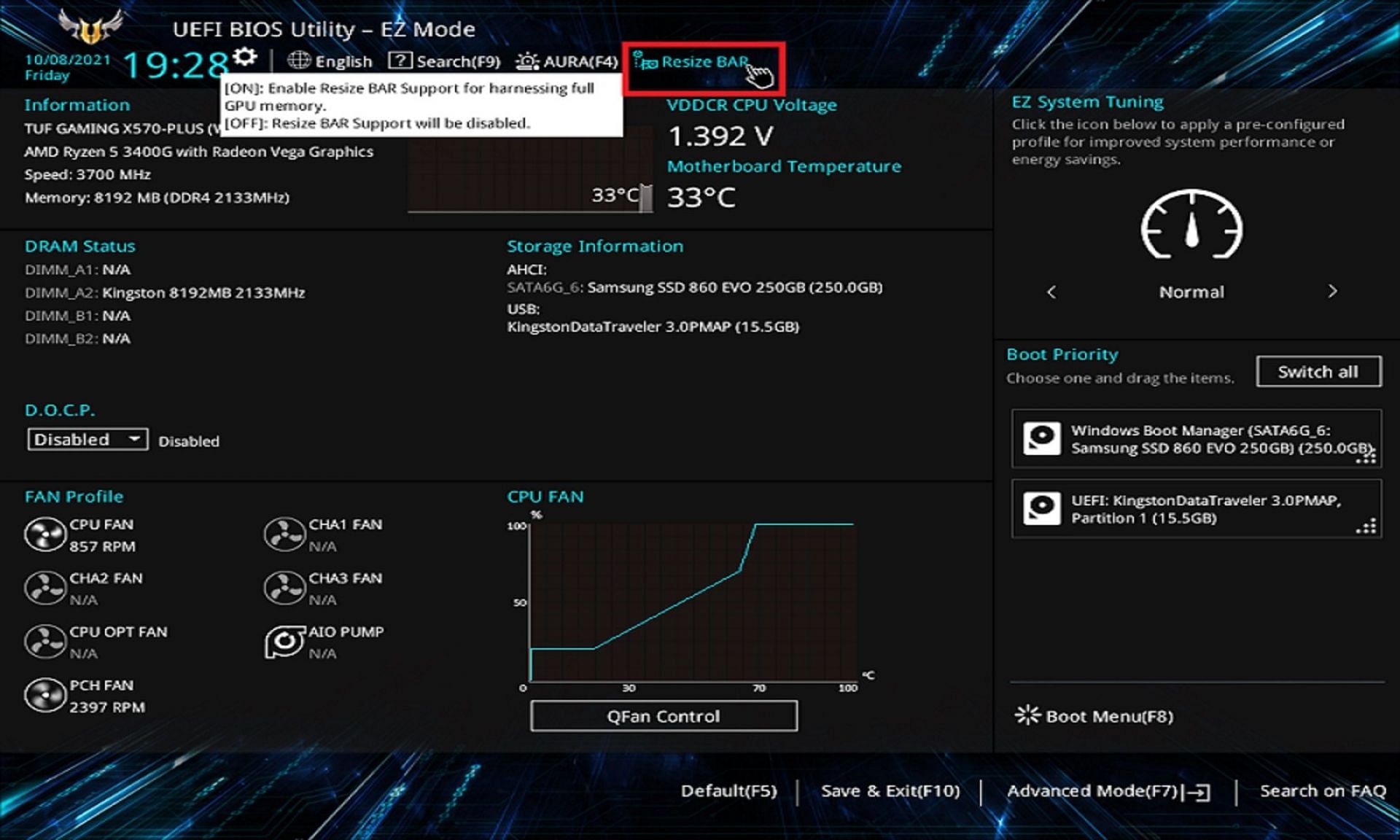This screenshot has height=840, width=1400.
Task: Click left chevron for previous tuning profile
Action: [x=1051, y=292]
